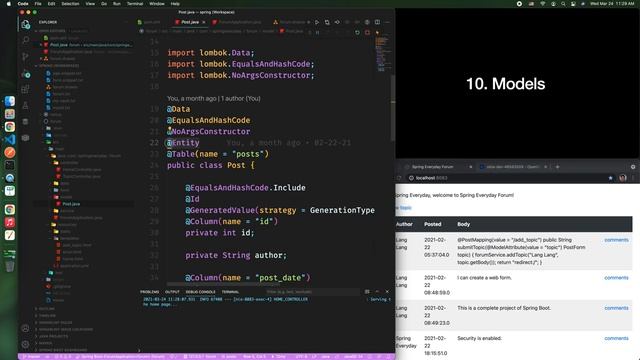Open the Explorer view in activity bar
The image size is (640, 360).
pyautogui.click(x=25, y=24)
